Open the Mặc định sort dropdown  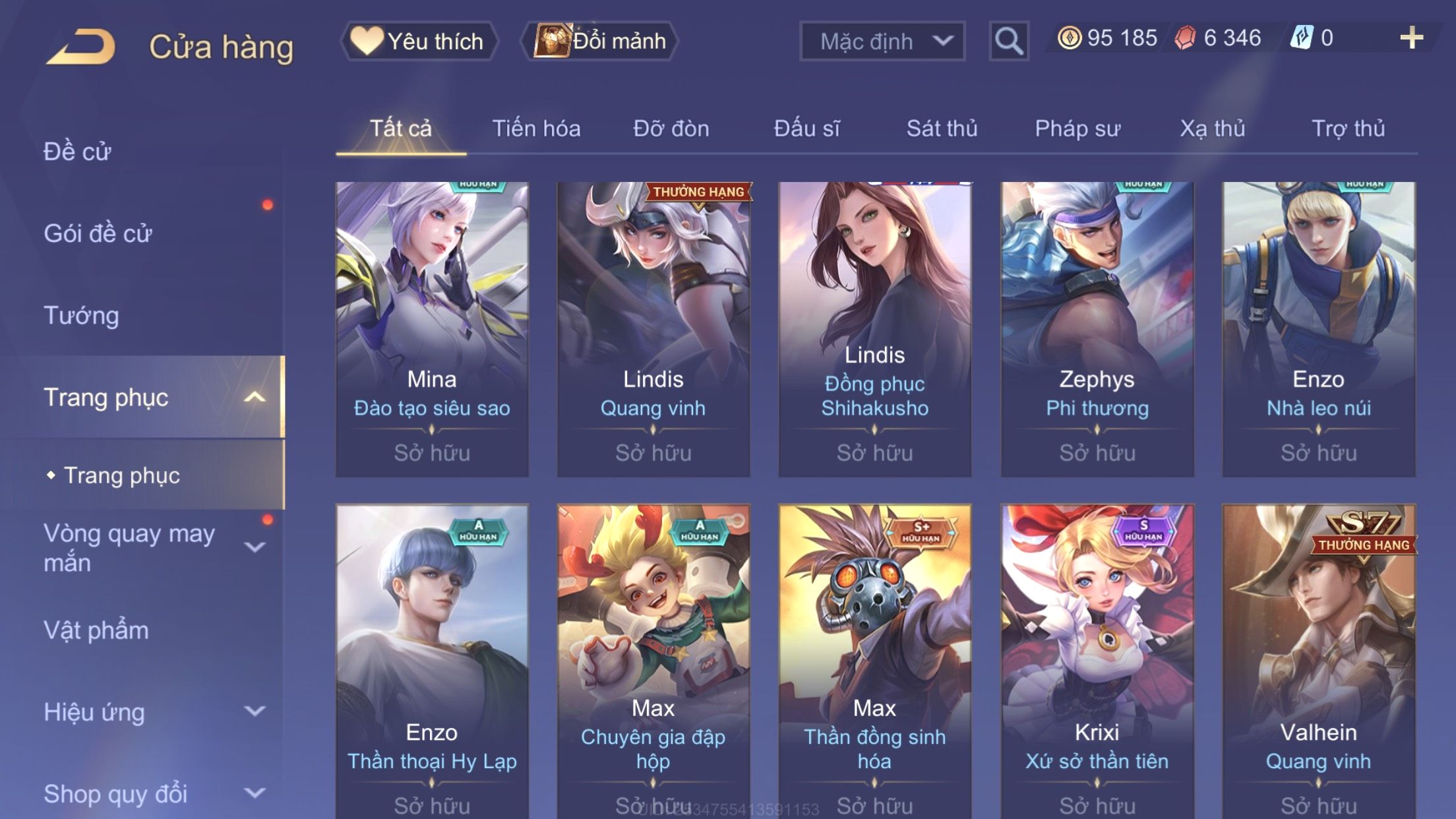882,41
